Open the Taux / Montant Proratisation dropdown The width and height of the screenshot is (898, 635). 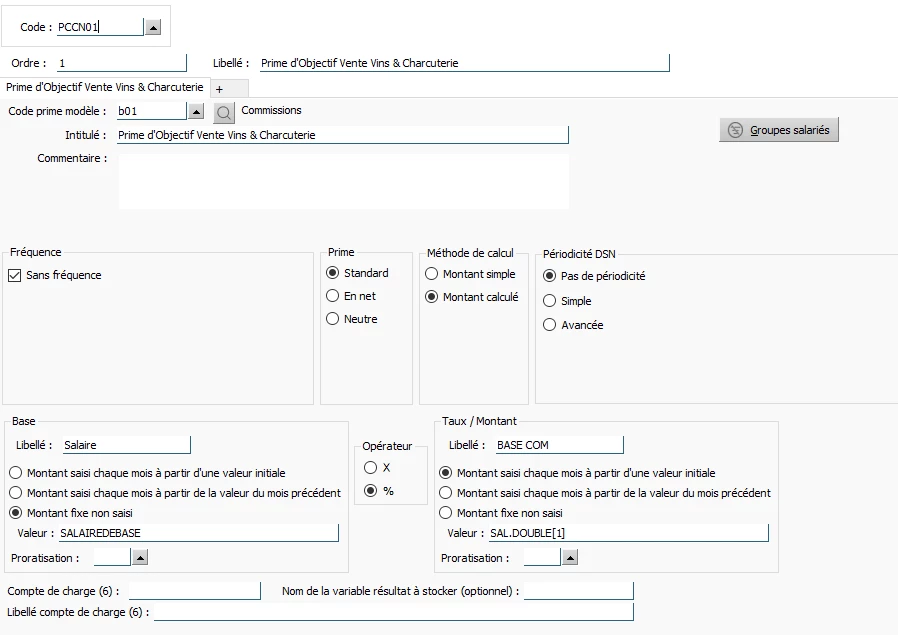[570, 557]
